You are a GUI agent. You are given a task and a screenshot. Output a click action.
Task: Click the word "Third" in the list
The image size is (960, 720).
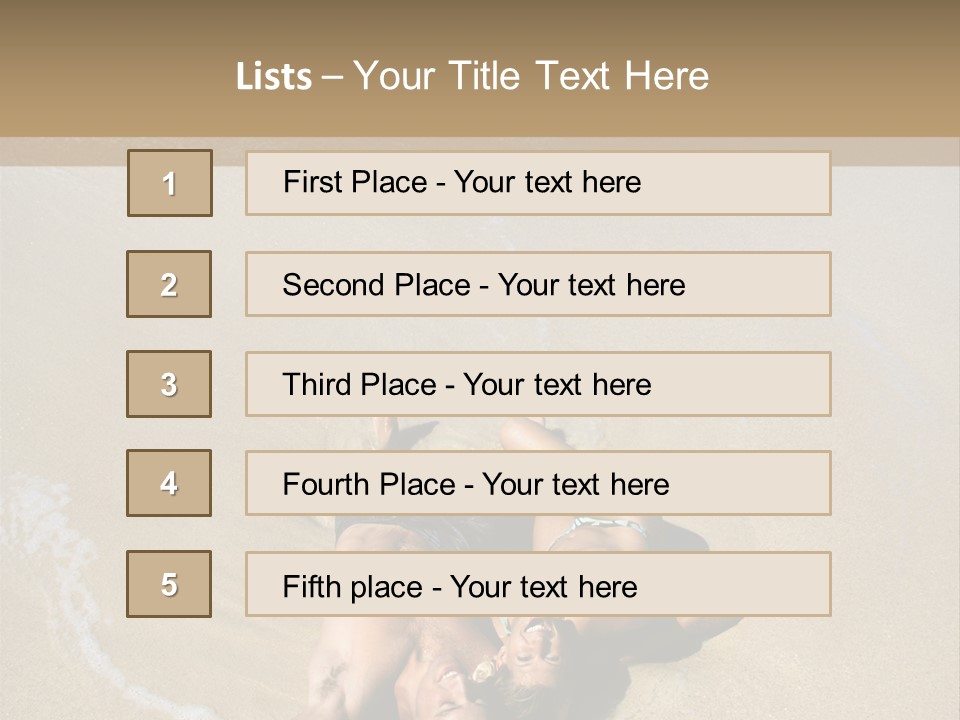coord(318,385)
